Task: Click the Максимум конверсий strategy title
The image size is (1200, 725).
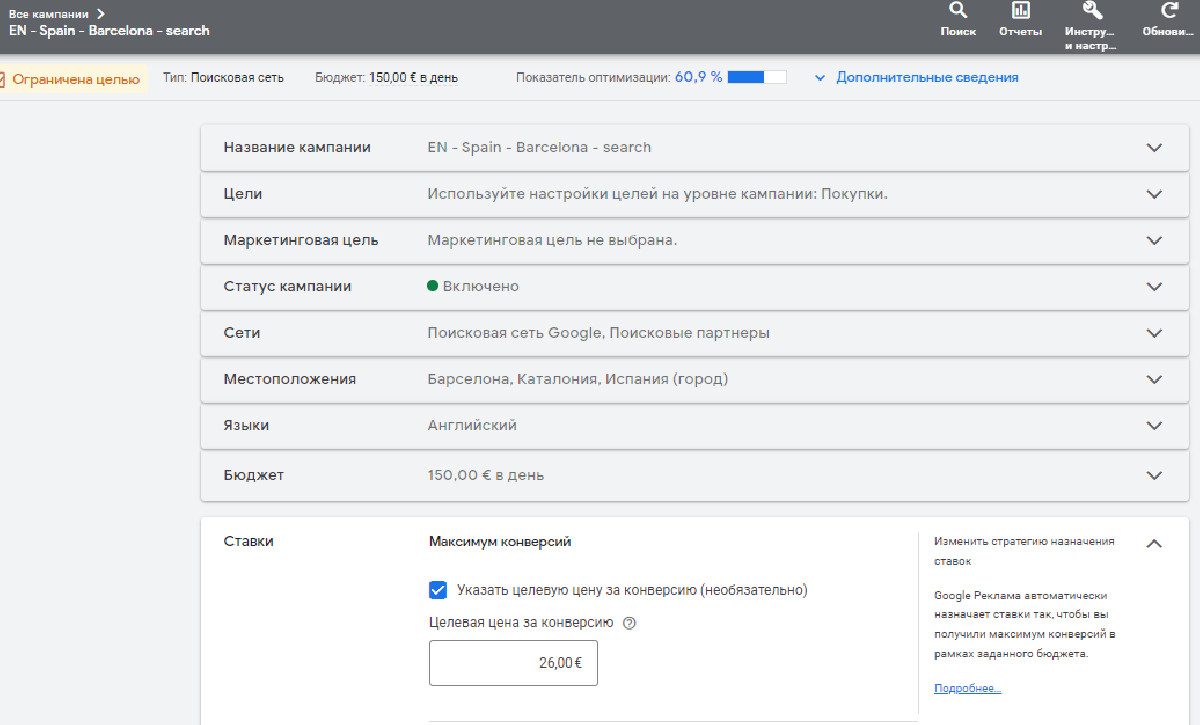Action: coord(499,541)
